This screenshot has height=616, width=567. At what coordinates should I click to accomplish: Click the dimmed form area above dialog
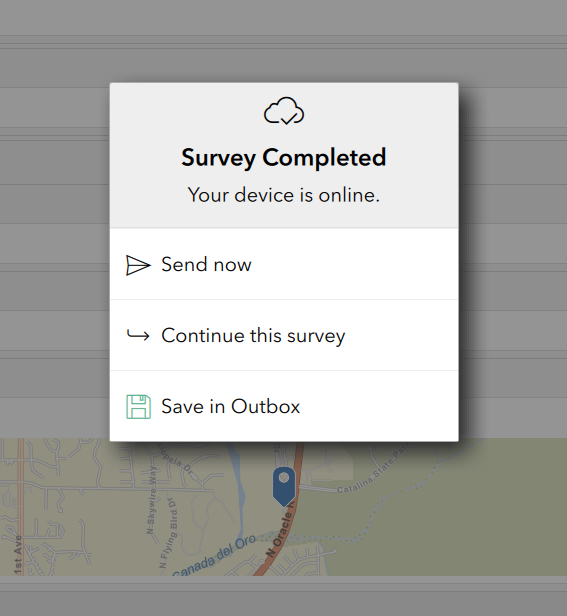point(284,41)
